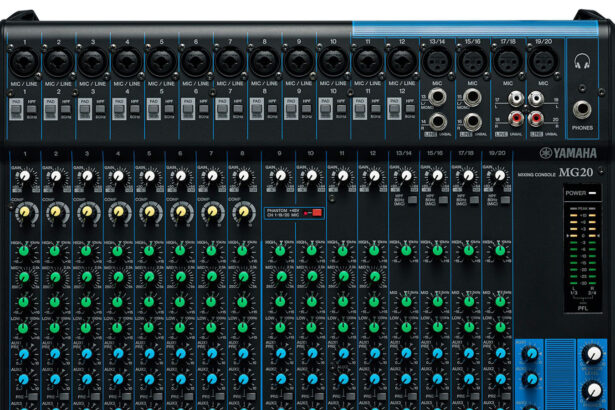The image size is (615, 410).
Task: Toggle channel 10 HPF 80Hz switch
Action: (x=341, y=109)
